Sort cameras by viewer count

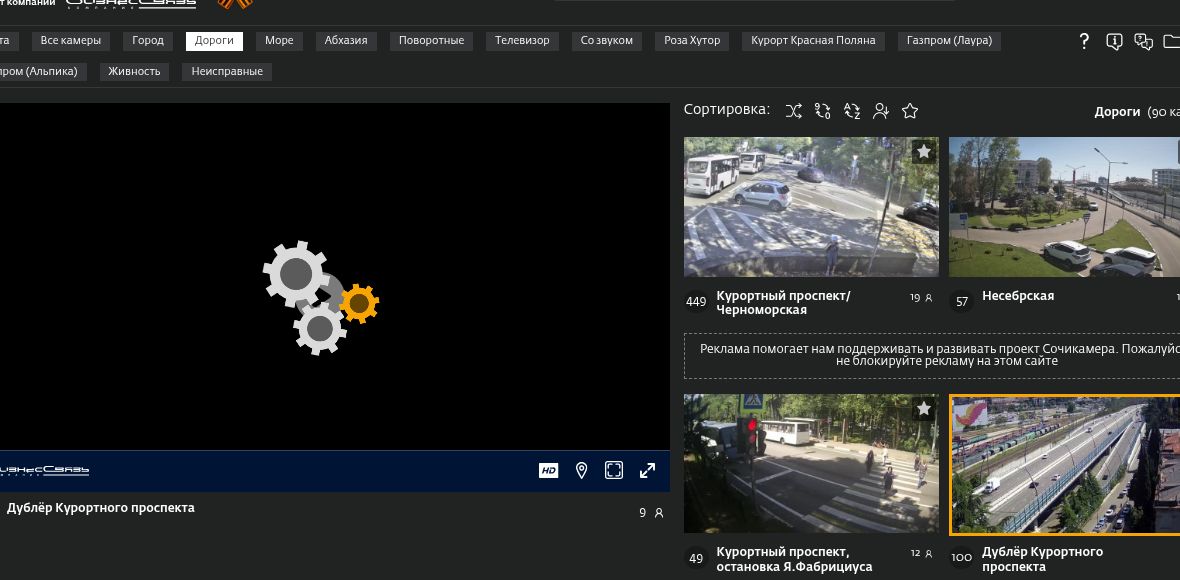point(880,111)
